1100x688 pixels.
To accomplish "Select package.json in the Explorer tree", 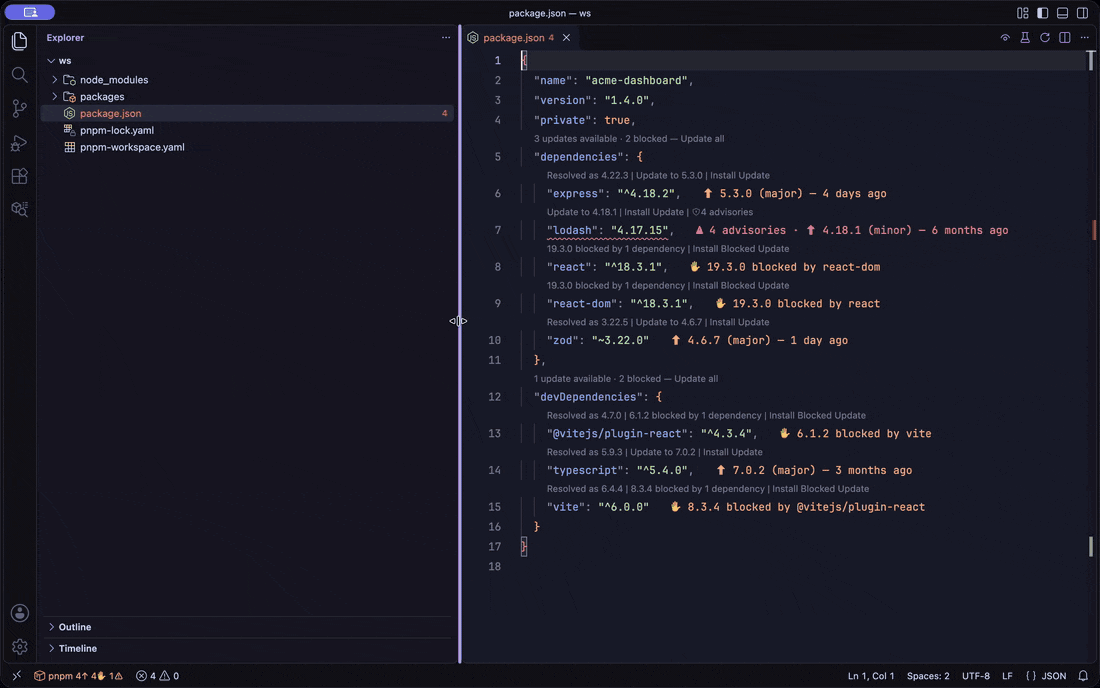I will (247, 114).
